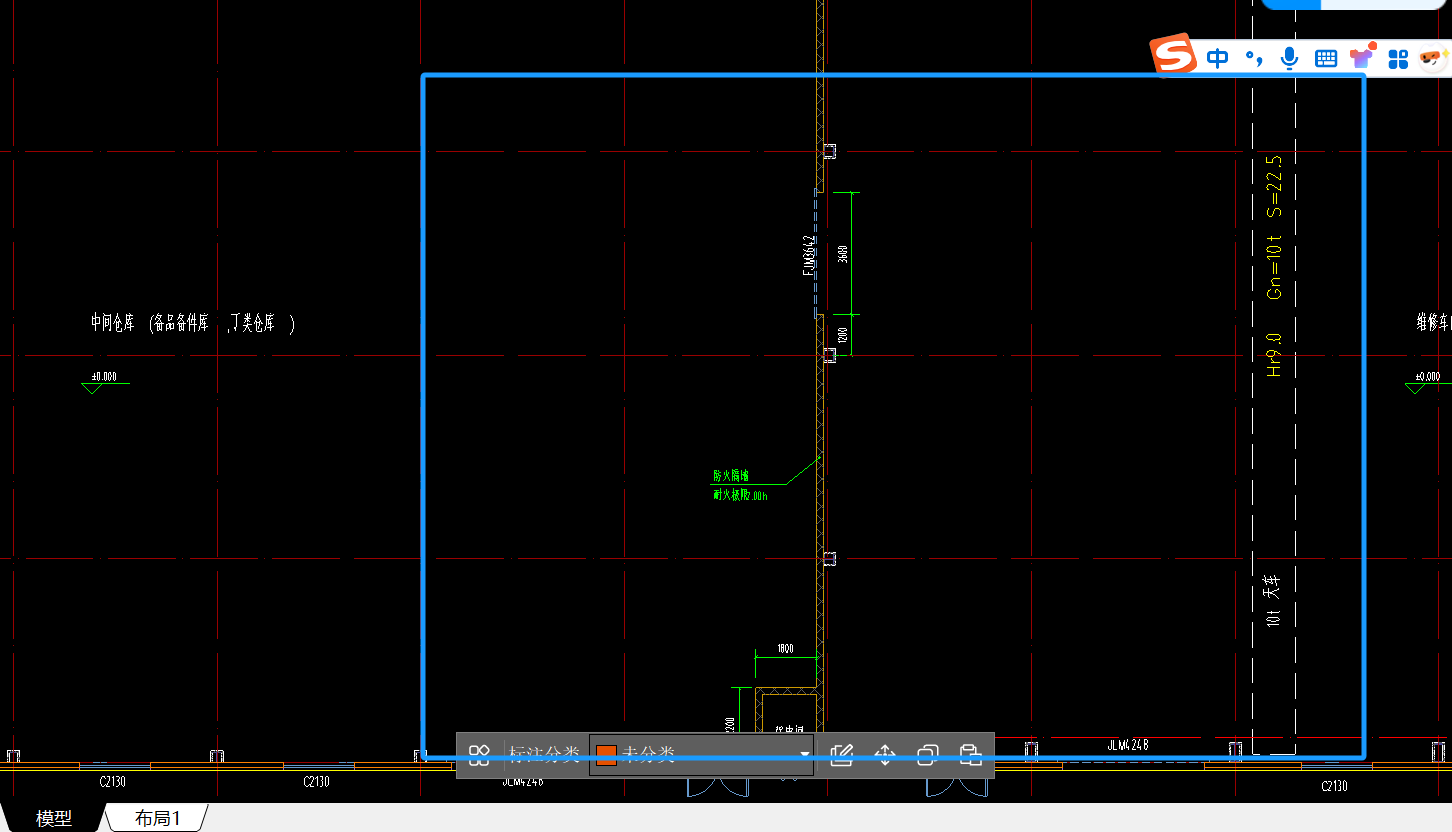Click the edit annotation pencil icon
Image resolution: width=1452 pixels, height=832 pixels.
[841, 754]
